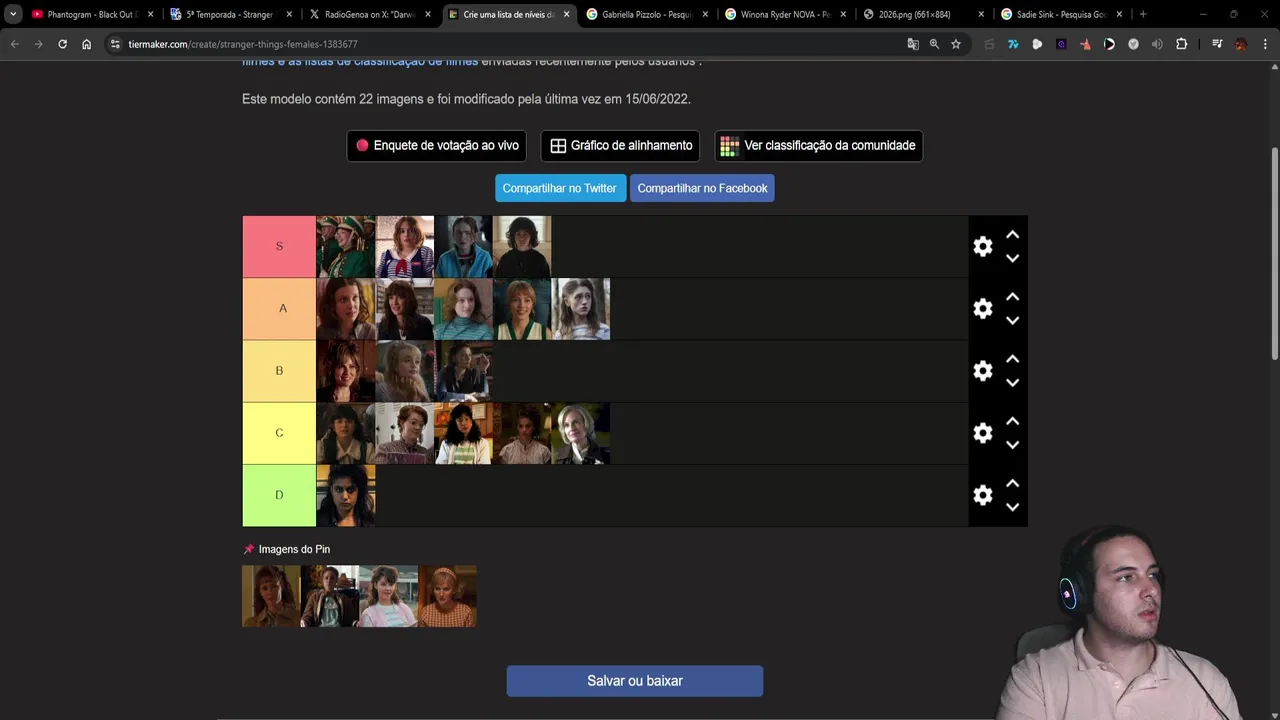This screenshot has height=720, width=1280.
Task: Open media control playlist icon
Action: tap(1217, 44)
